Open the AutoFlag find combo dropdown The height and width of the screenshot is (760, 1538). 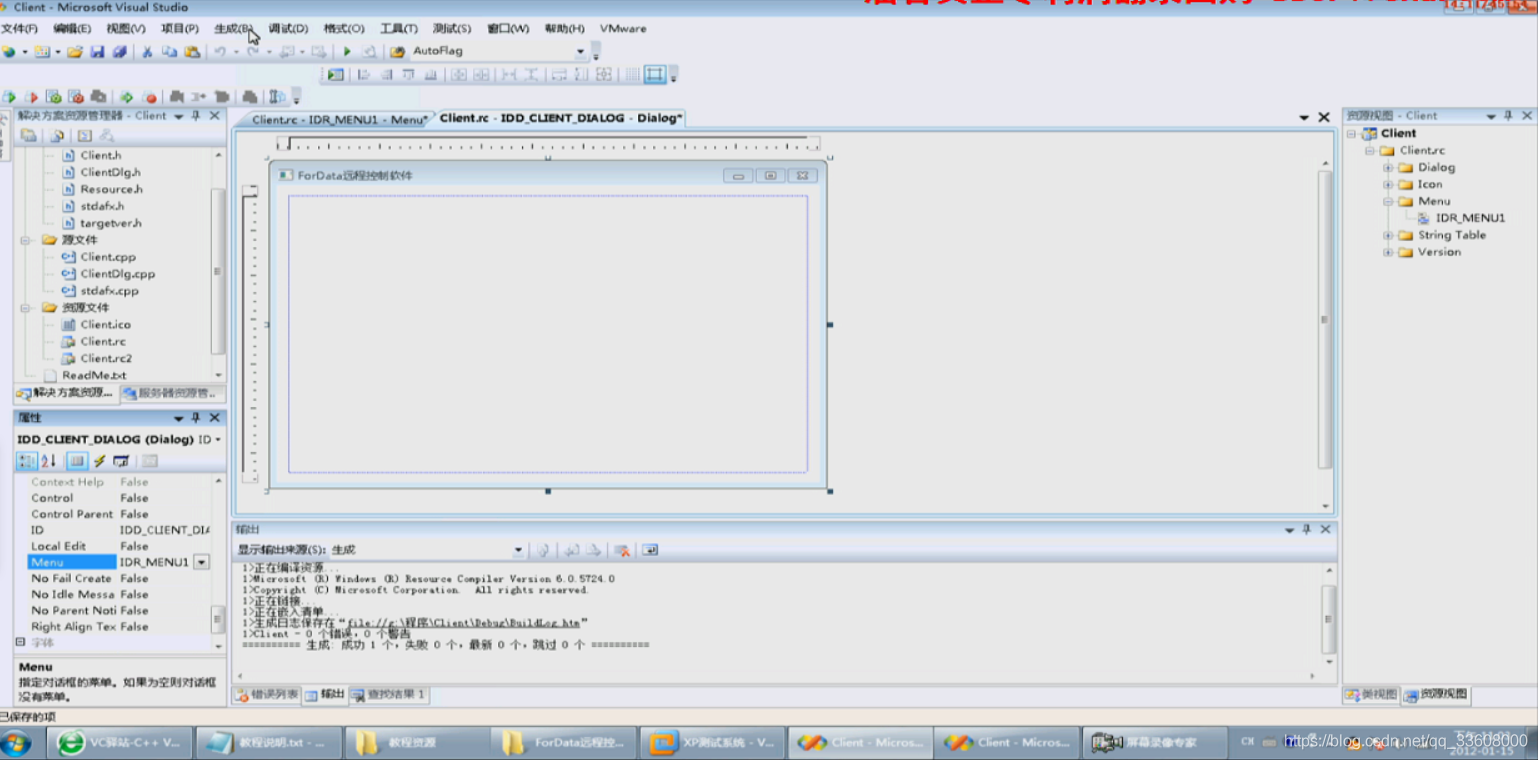580,51
